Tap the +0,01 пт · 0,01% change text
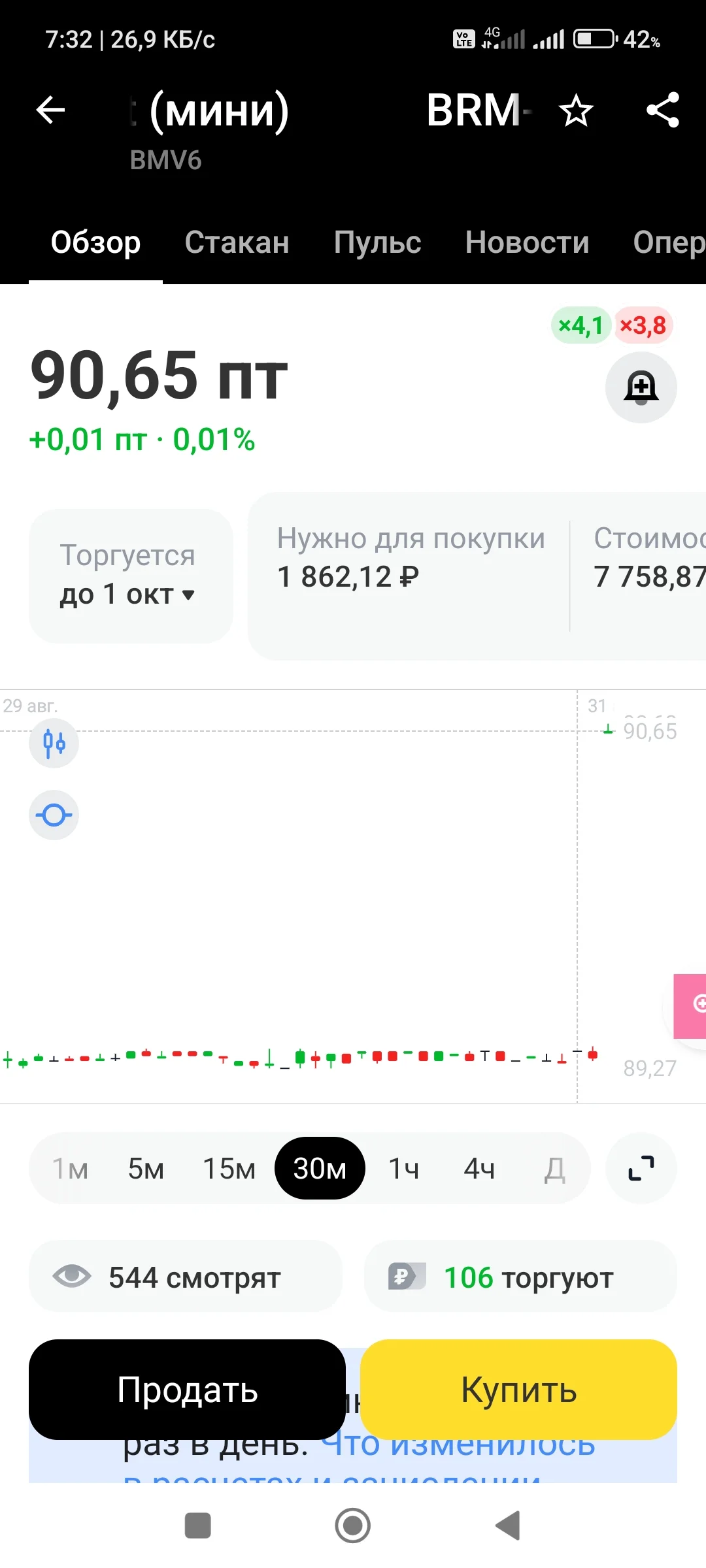Image resolution: width=706 pixels, height=1568 pixels. (x=142, y=440)
